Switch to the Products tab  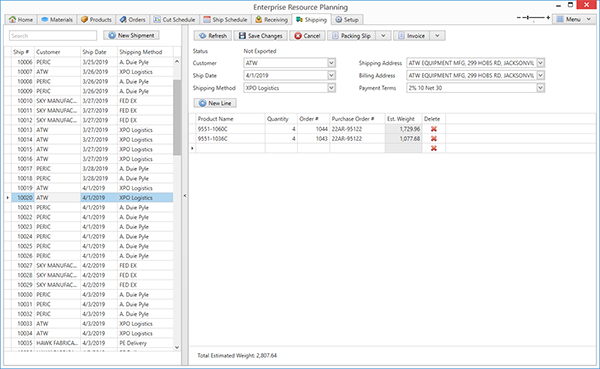pos(96,20)
